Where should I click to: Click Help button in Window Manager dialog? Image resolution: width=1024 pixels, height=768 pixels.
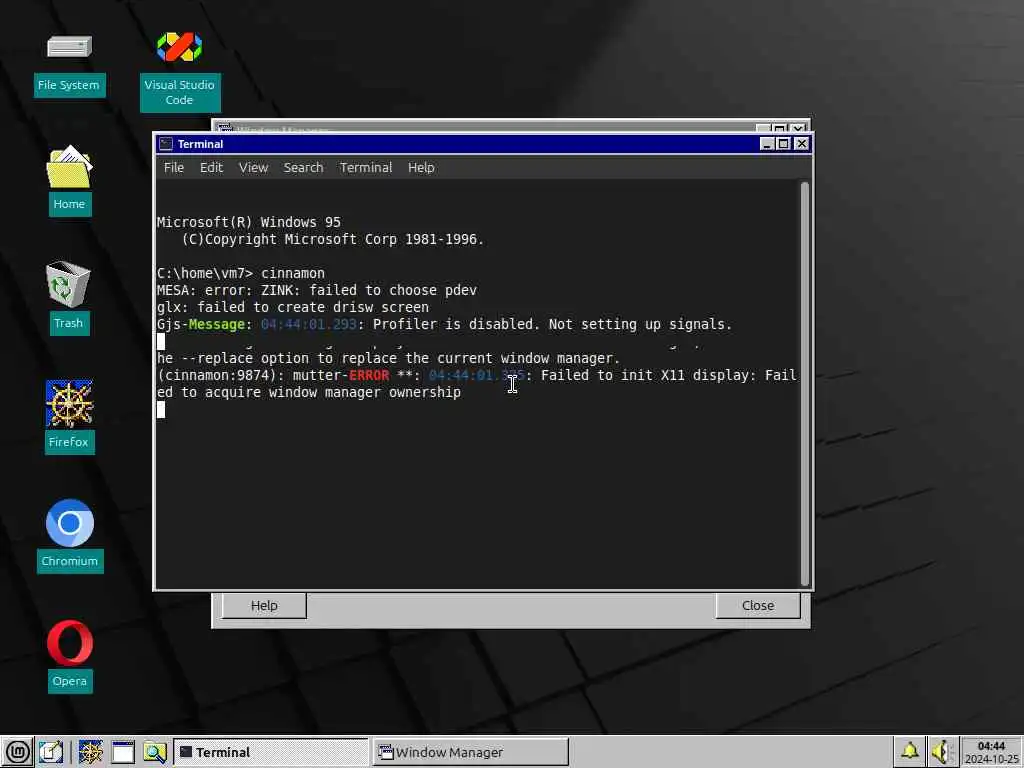pyautogui.click(x=264, y=605)
